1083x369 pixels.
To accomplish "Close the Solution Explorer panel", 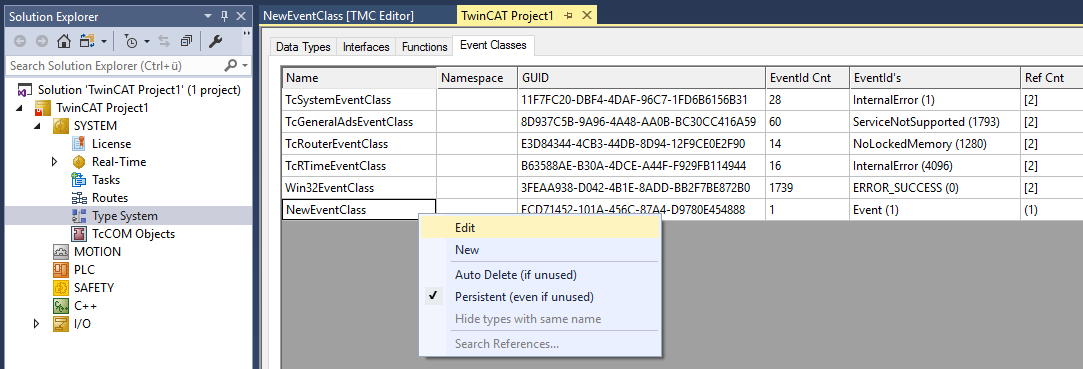I will click(x=240, y=17).
